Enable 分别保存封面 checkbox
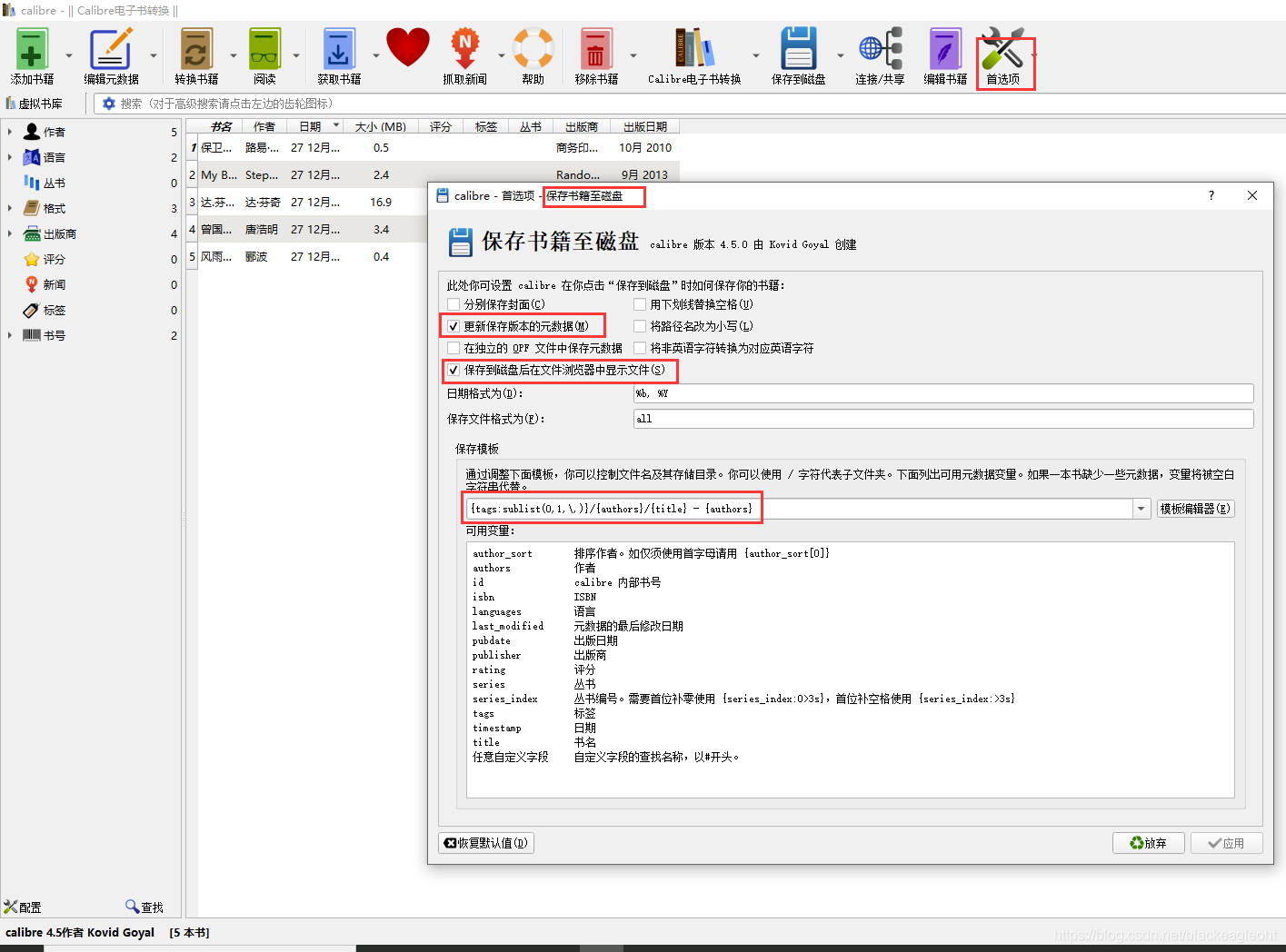The image size is (1286, 952). click(x=454, y=304)
